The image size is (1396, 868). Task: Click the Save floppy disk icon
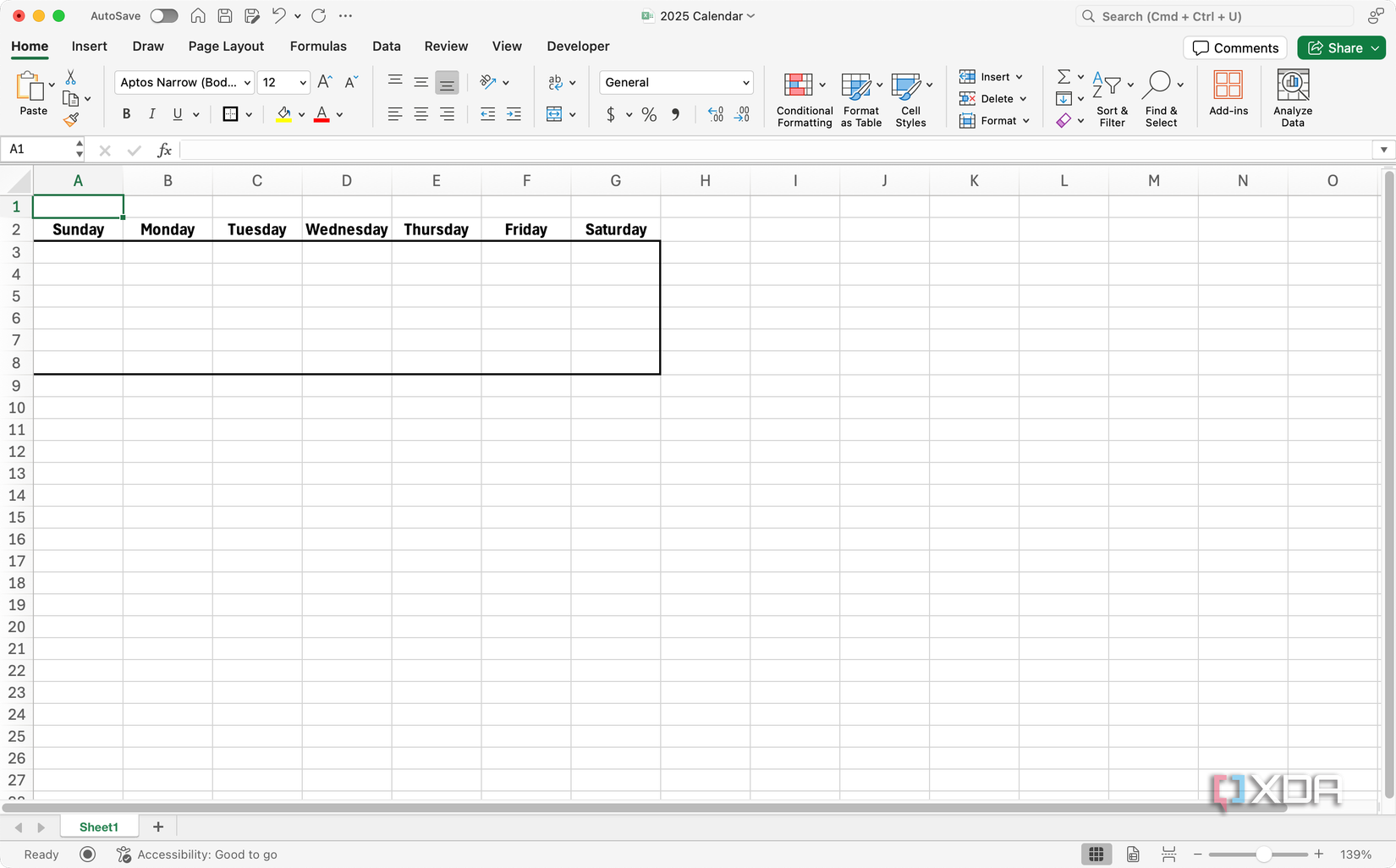click(x=225, y=15)
